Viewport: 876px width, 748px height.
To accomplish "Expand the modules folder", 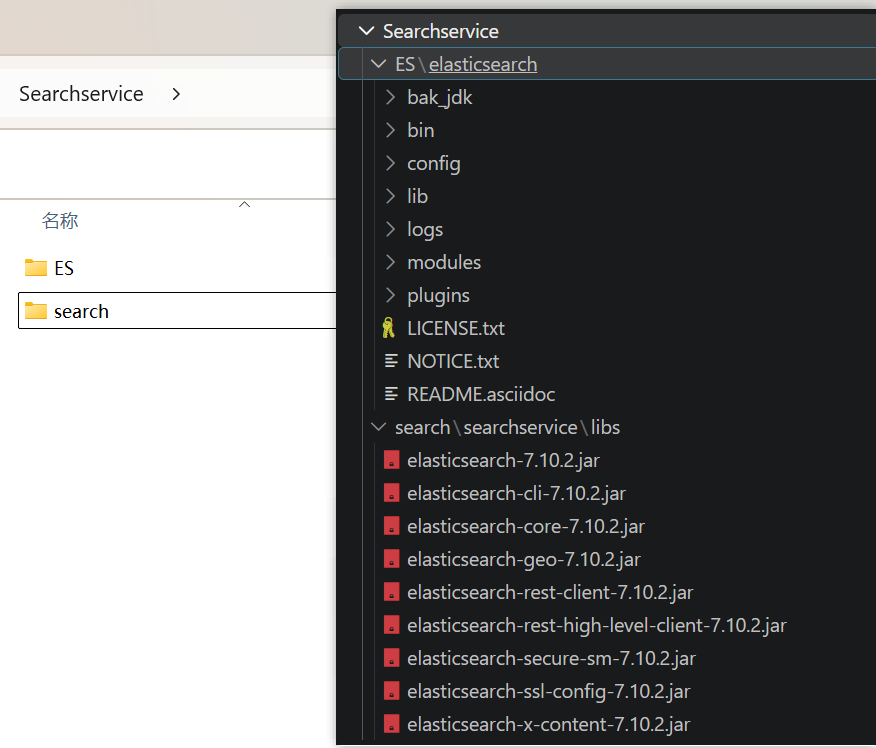I will [391, 262].
